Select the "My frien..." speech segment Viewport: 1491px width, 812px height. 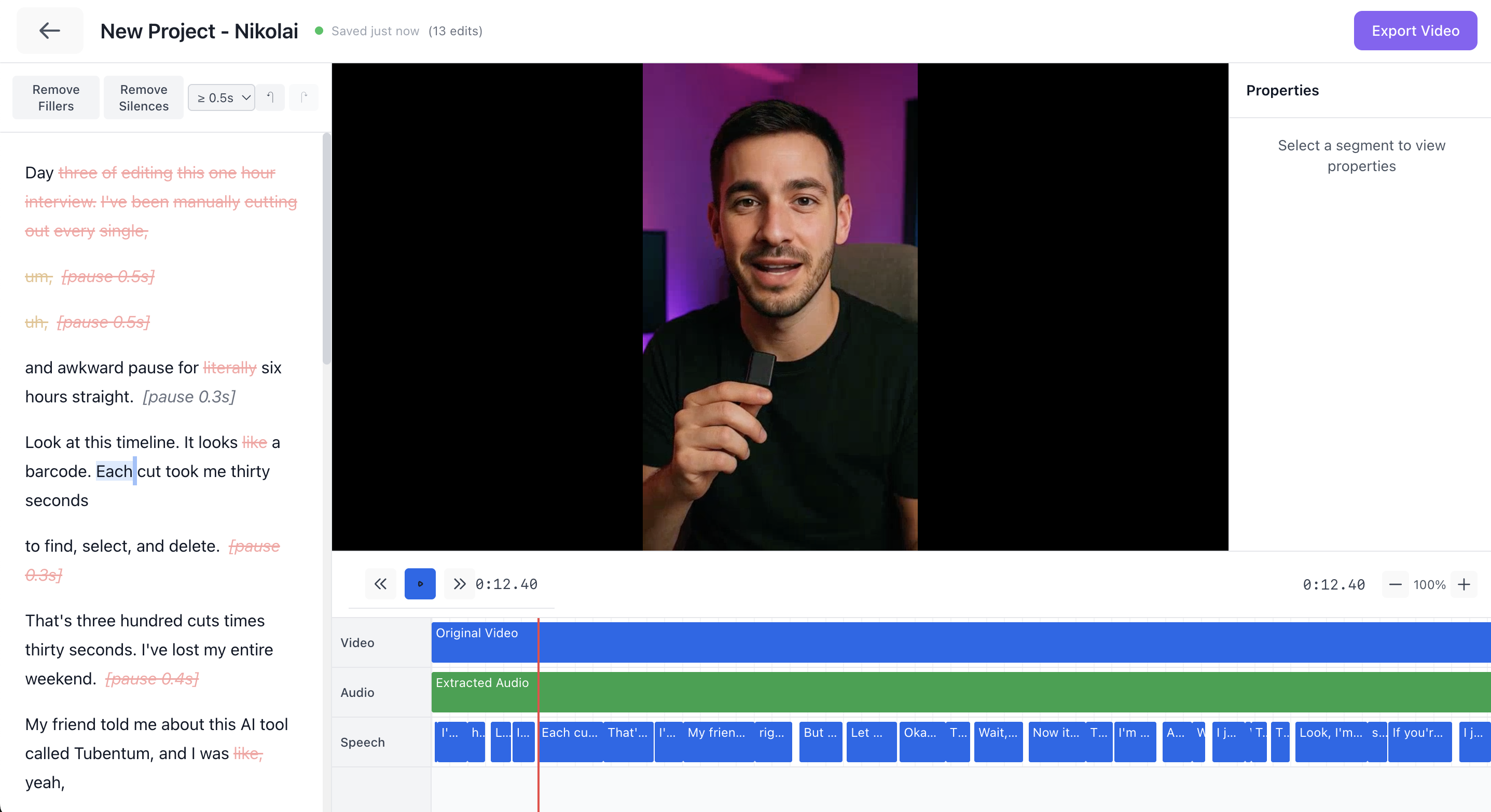coord(717,741)
